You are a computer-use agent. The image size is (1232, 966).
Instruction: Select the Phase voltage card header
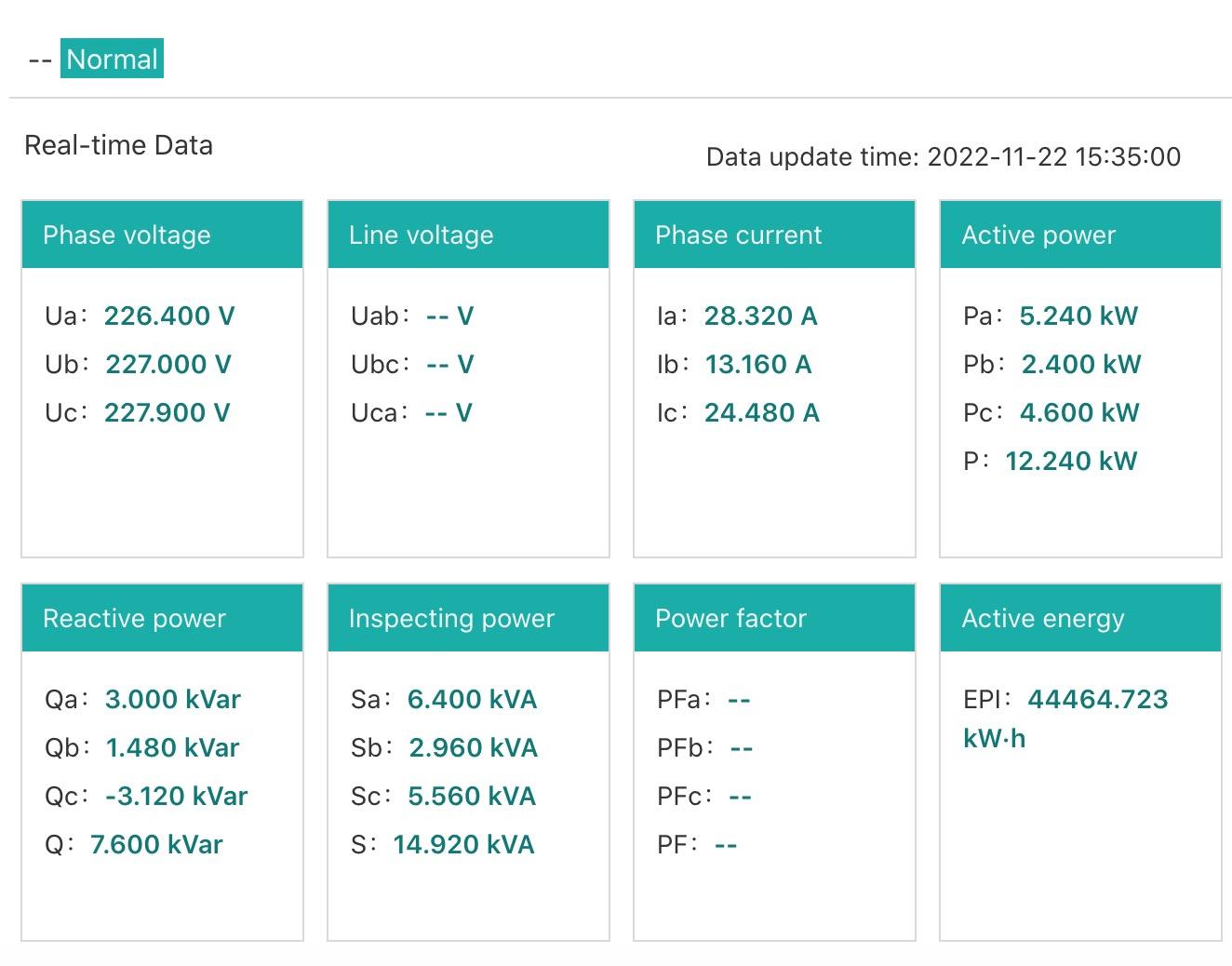coord(162,235)
